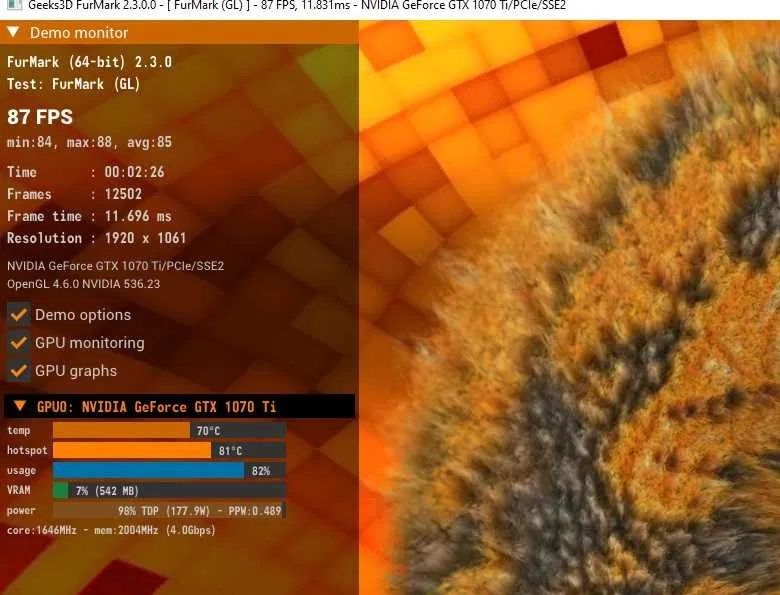Screen dimensions: 780x595
Task: Click the furry donut render area
Action: pos(600,380)
